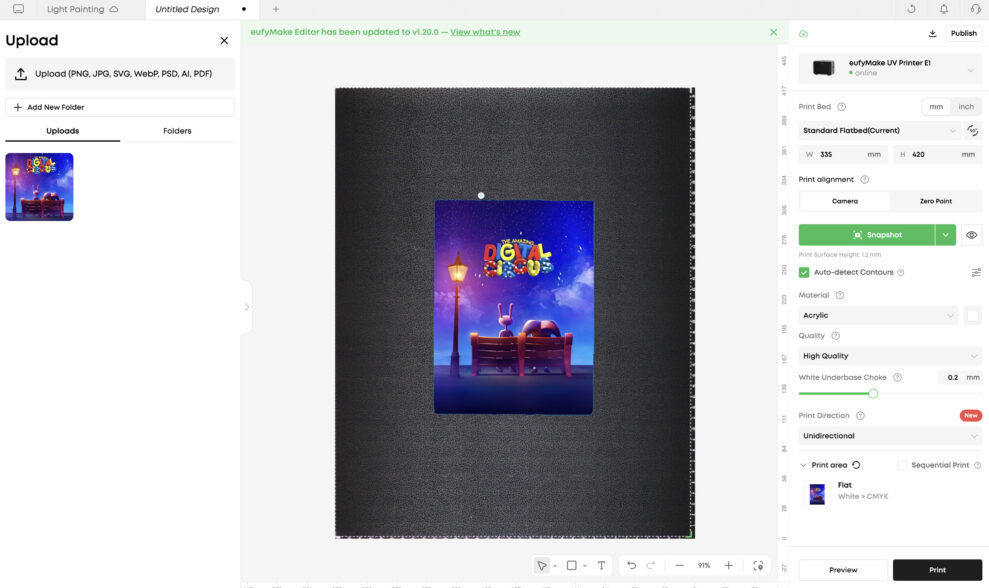Toggle the snapshot eye visibility icon

971,235
